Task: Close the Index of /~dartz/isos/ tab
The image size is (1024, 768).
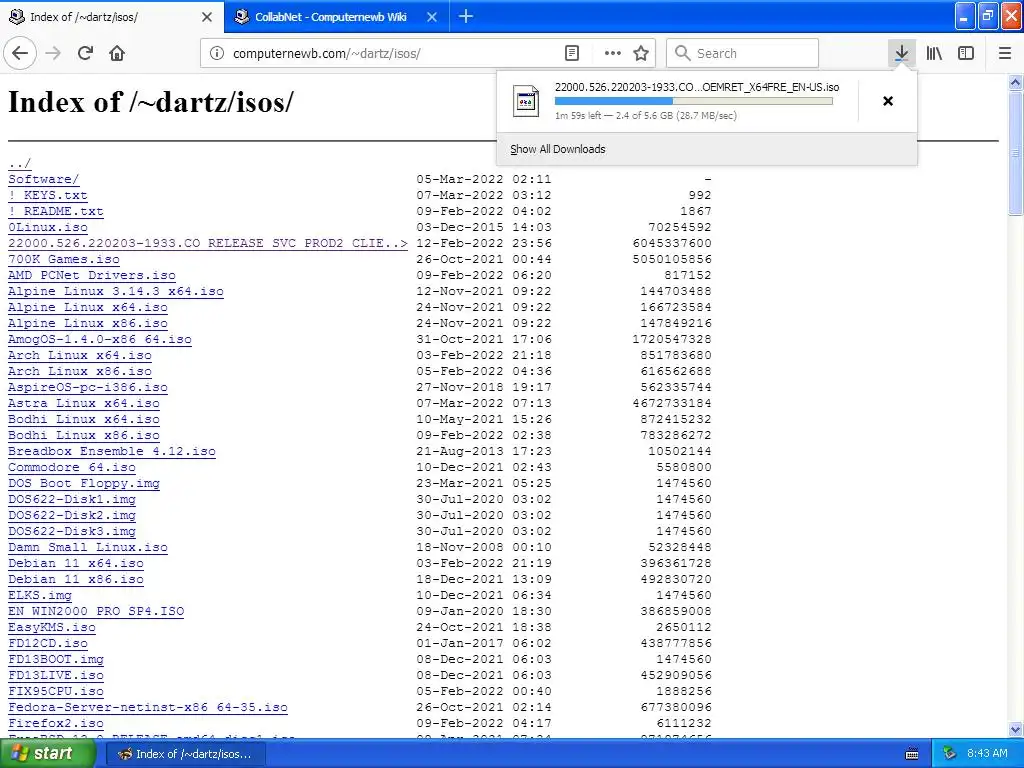Action: pos(207,17)
